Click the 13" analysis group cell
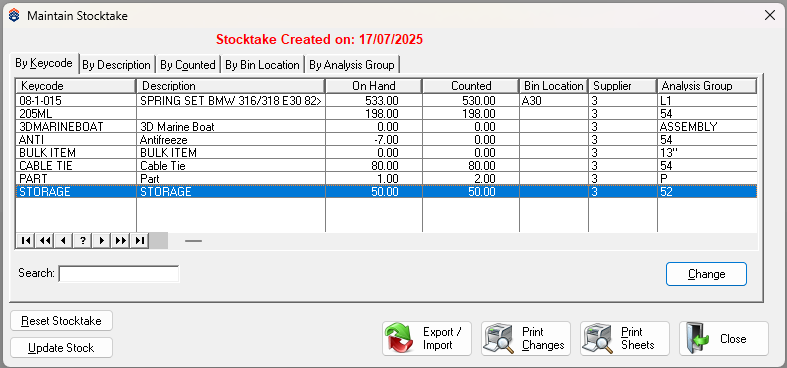 707,153
